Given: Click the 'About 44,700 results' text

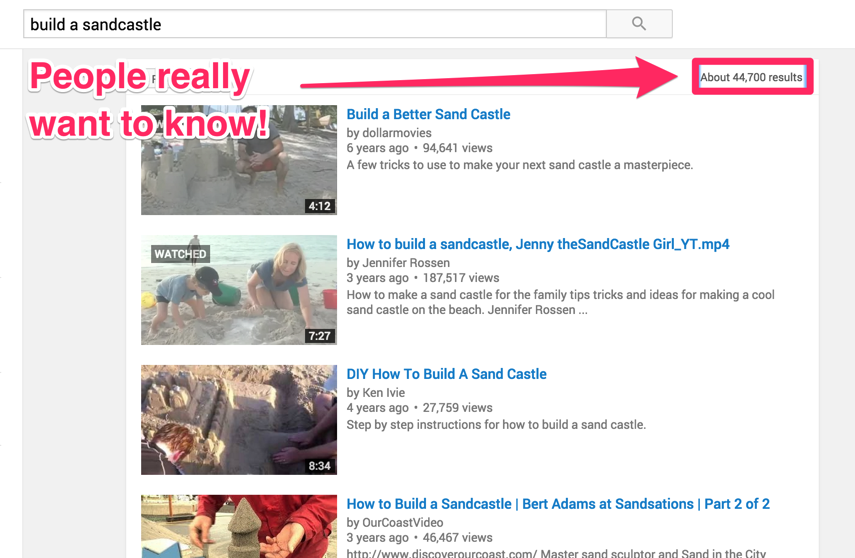Looking at the screenshot, I should 751,77.
